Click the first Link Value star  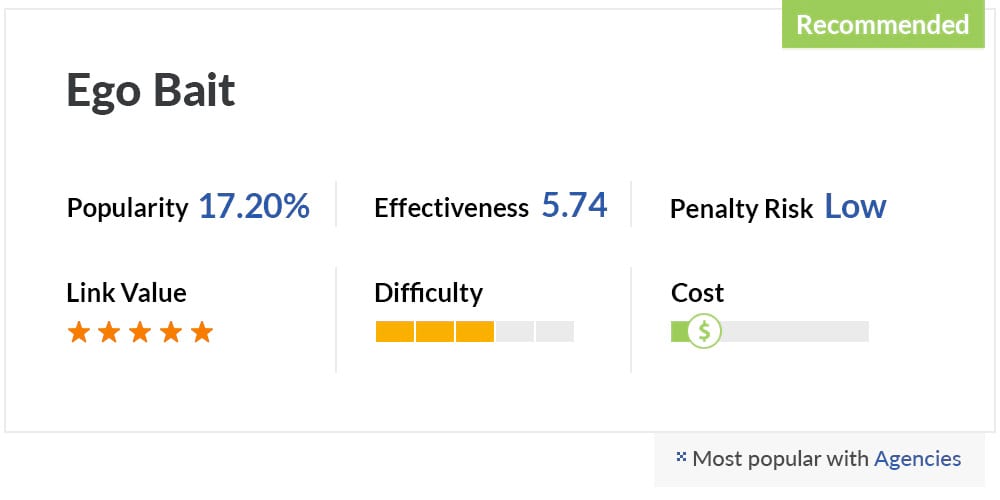[78, 332]
